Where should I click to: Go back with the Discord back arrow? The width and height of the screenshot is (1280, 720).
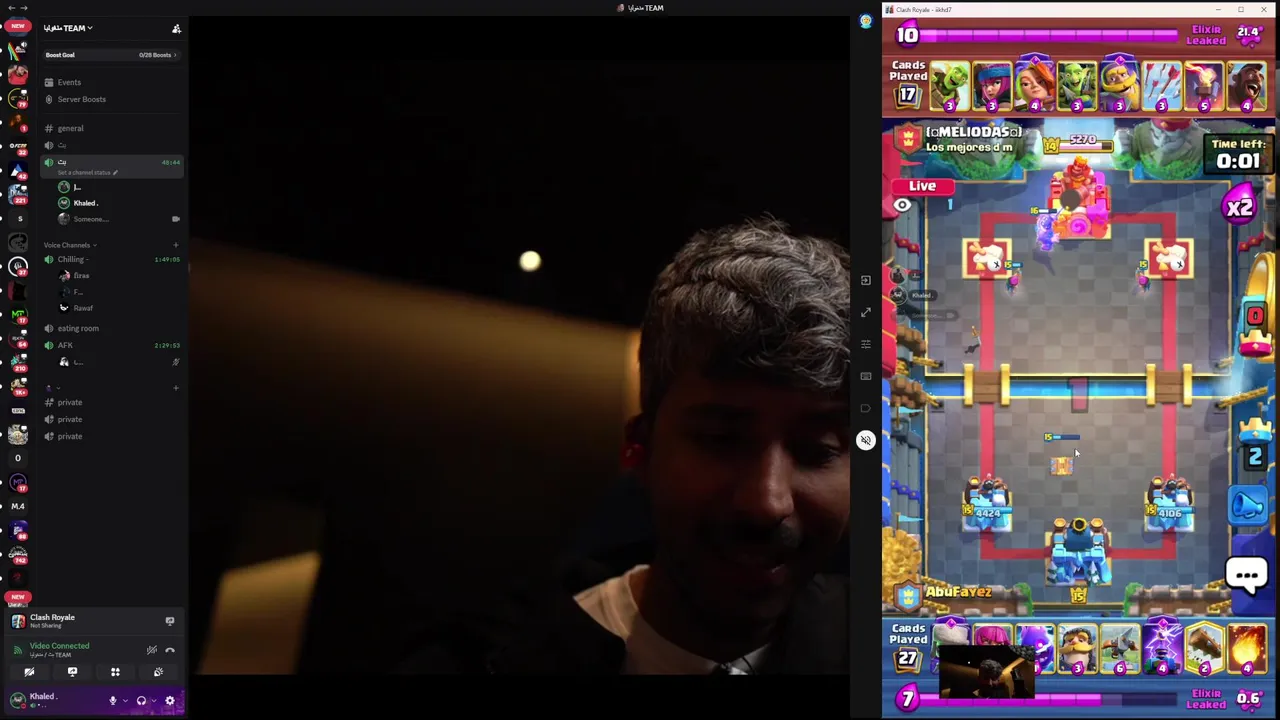10,8
